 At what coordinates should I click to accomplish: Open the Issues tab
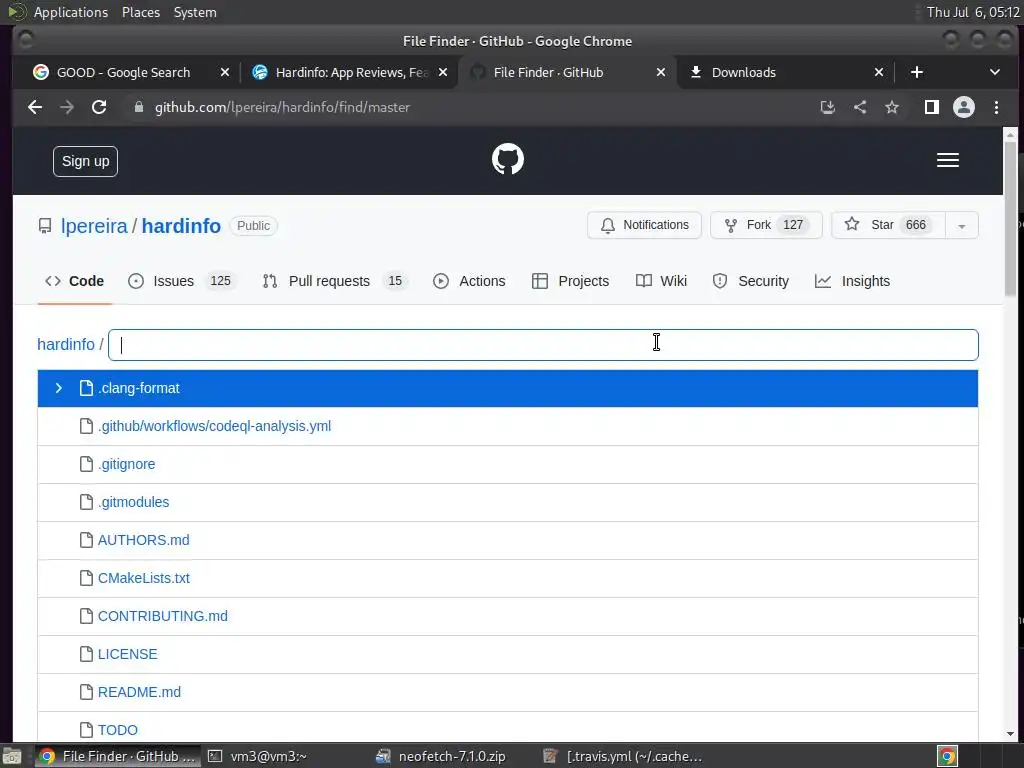tap(180, 281)
